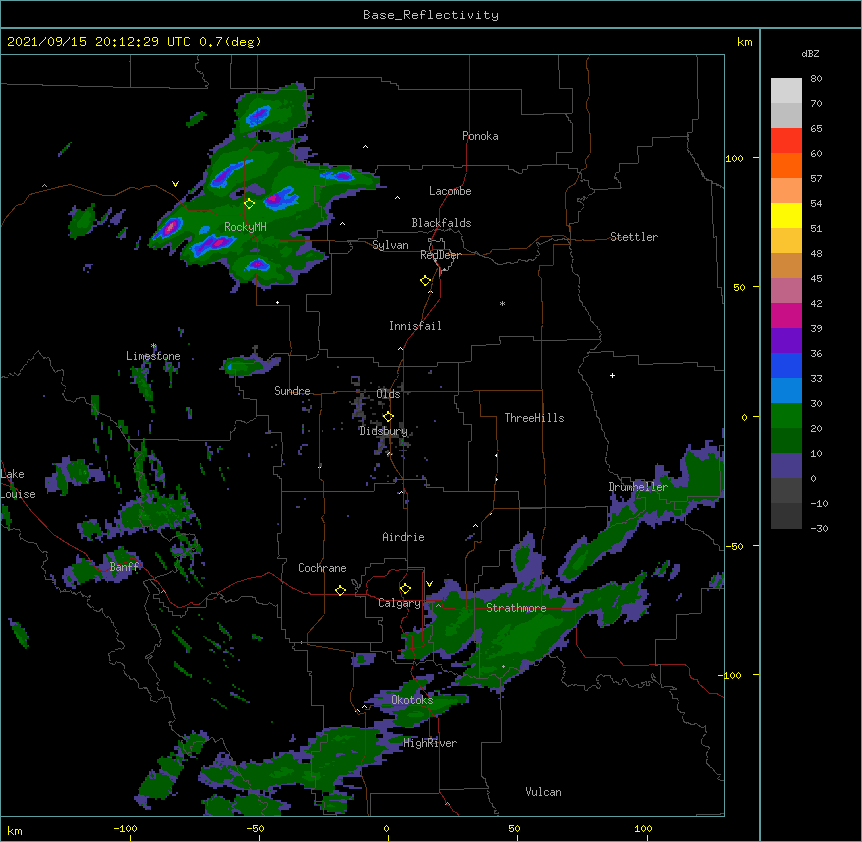
Task: Click the right axis -50 km tick label
Action: 734,546
